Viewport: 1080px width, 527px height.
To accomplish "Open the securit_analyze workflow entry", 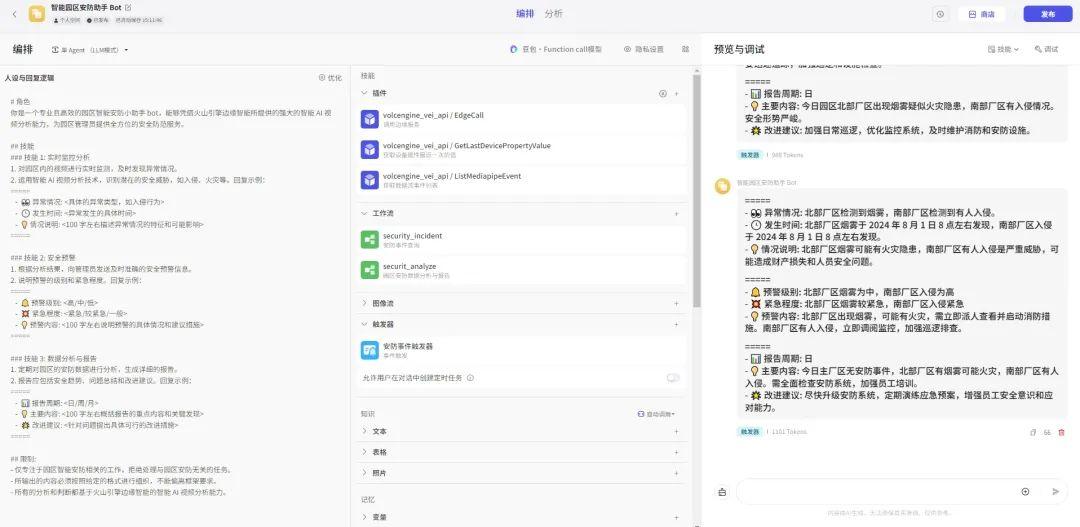I will [521, 270].
